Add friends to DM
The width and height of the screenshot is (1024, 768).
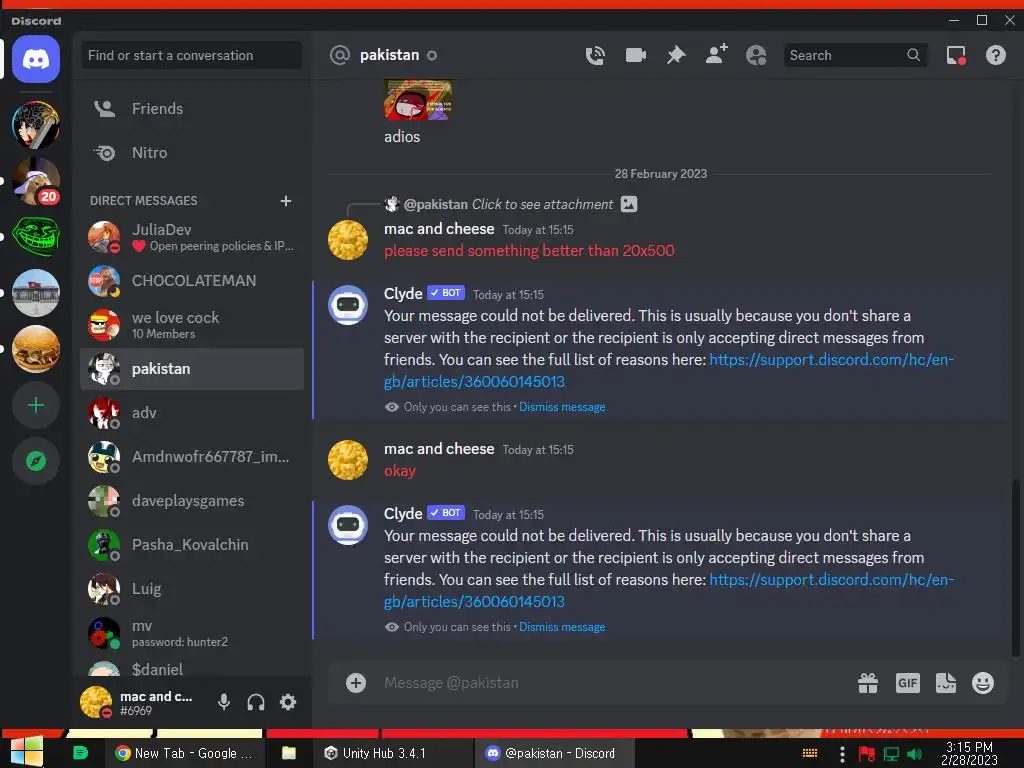click(716, 54)
